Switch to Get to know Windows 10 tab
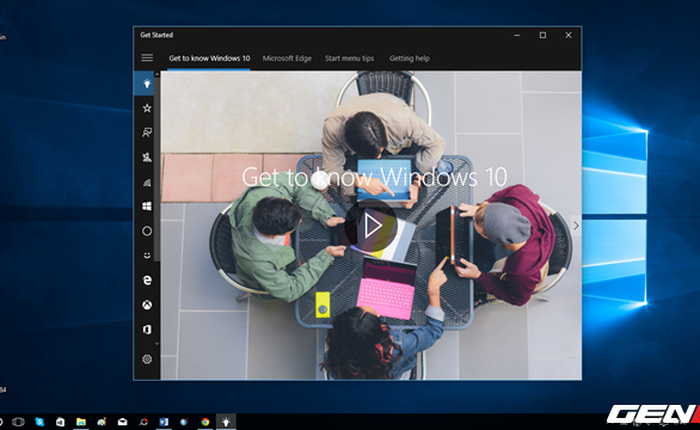This screenshot has width=700, height=430. coord(209,58)
